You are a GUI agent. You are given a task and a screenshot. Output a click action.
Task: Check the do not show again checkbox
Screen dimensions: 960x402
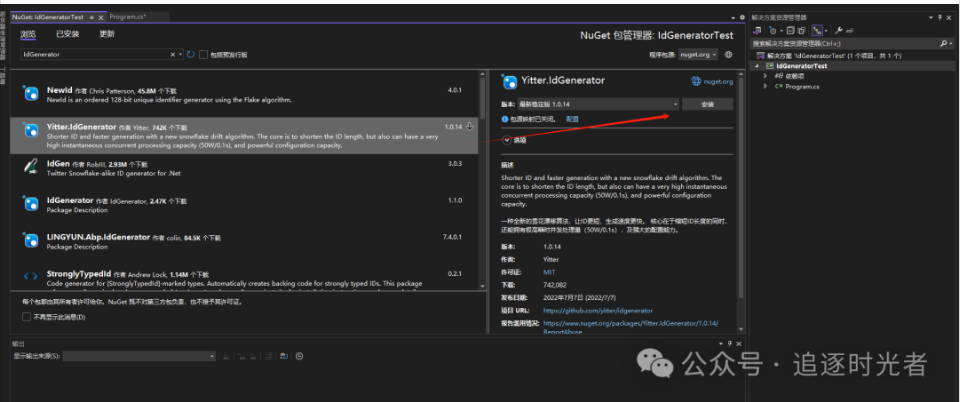(26, 317)
